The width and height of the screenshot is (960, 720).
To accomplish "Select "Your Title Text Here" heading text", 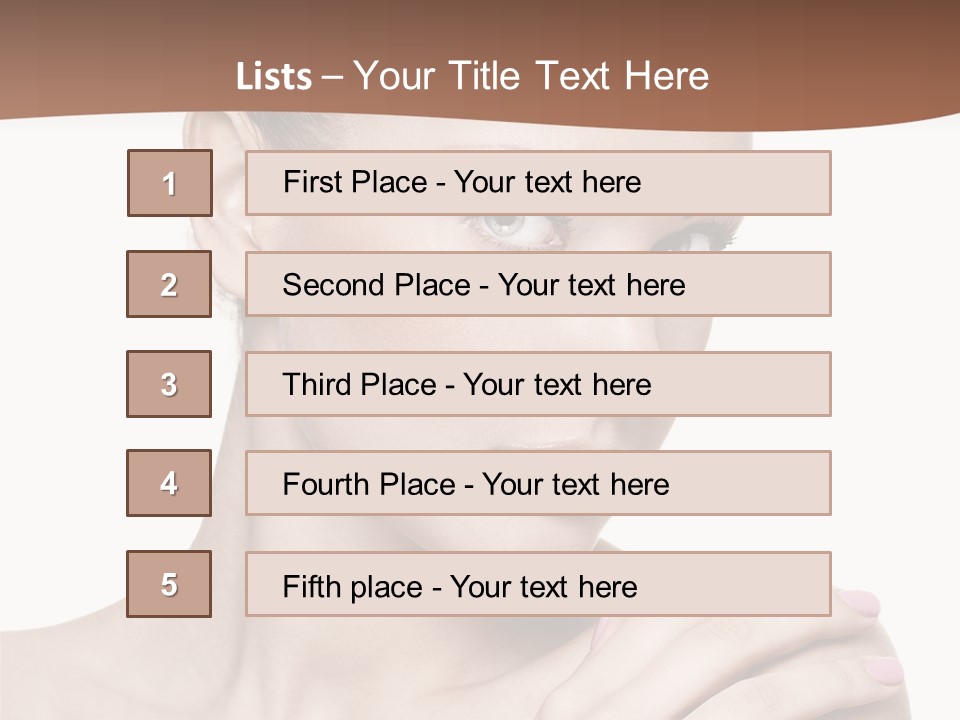I will click(x=531, y=76).
